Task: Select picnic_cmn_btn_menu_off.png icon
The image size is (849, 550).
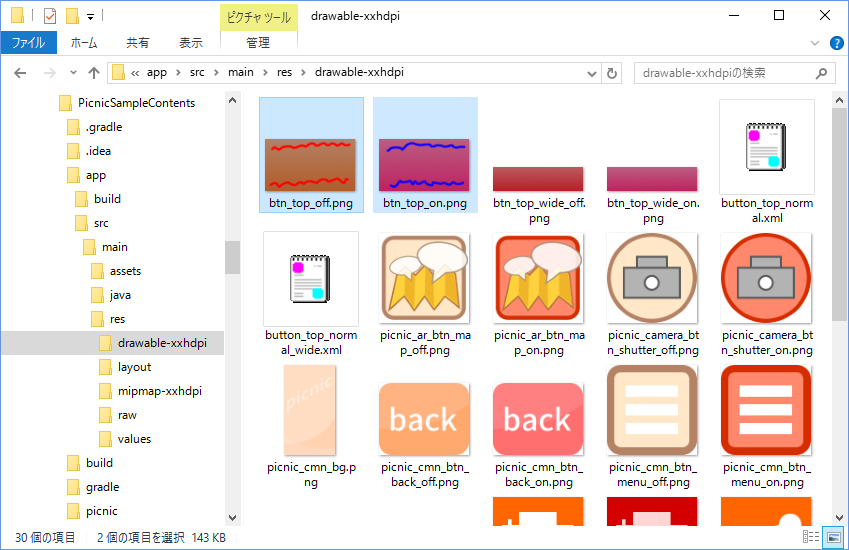Action: [x=652, y=410]
